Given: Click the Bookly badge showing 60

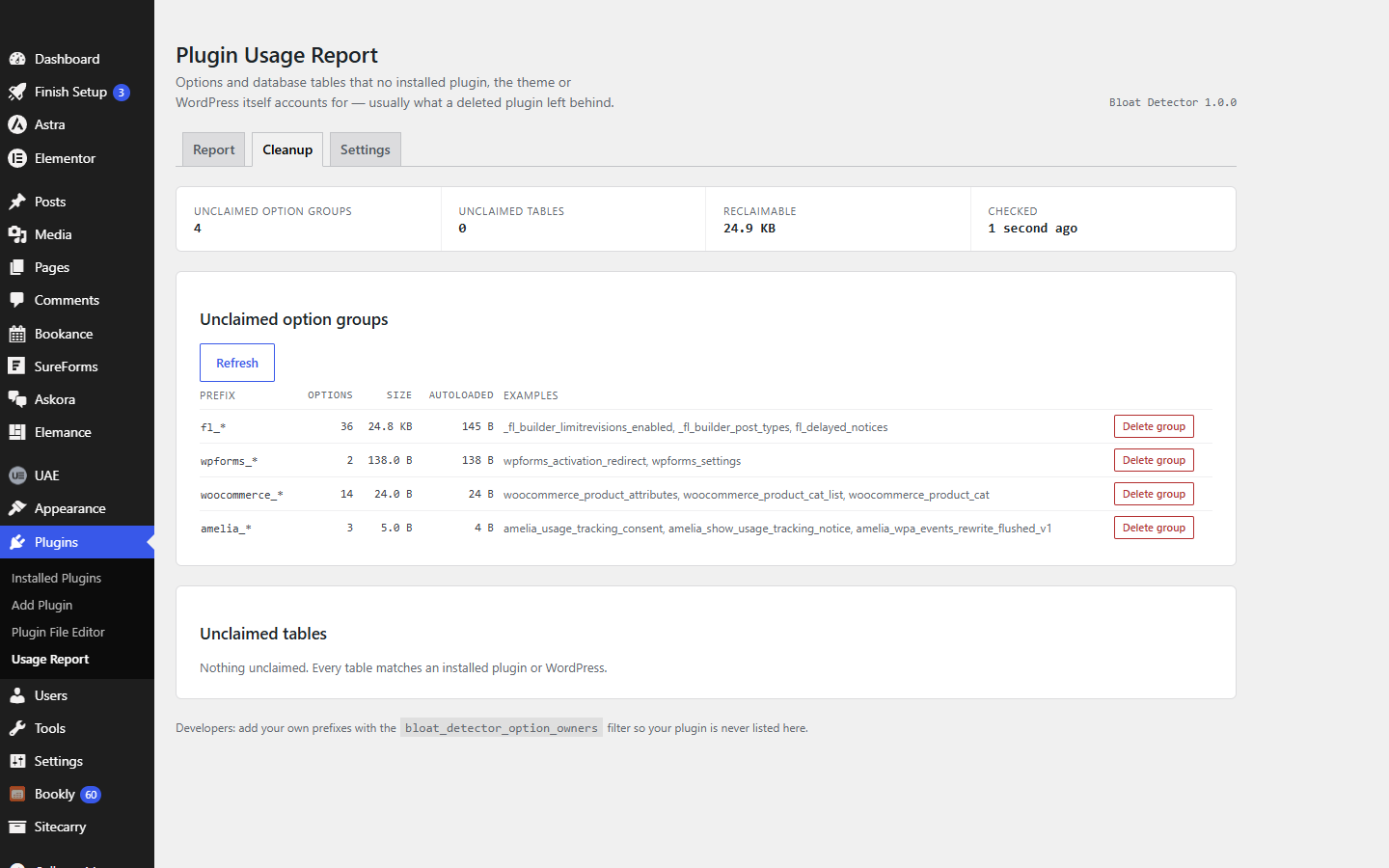Looking at the screenshot, I should click(91, 795).
